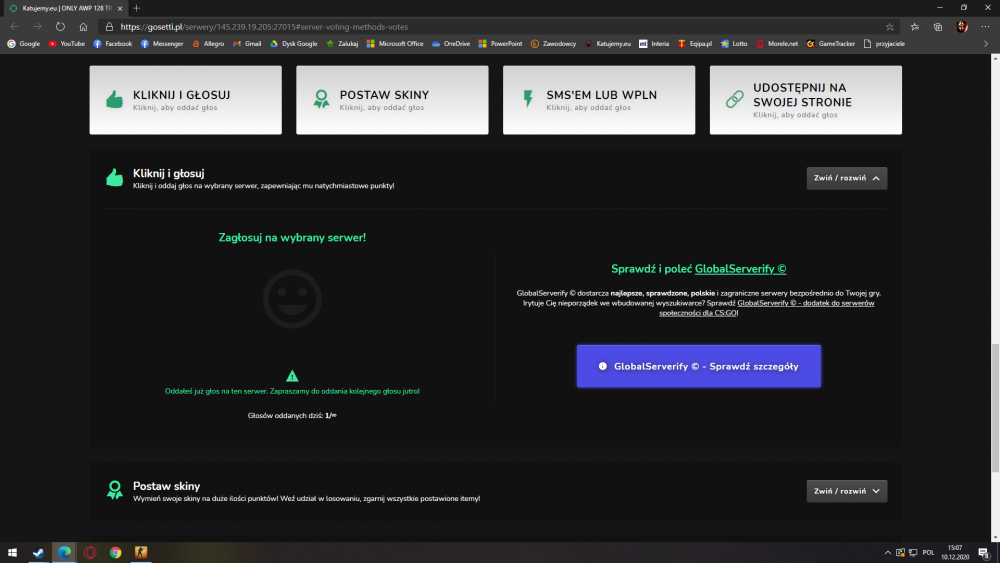Open the GameTracker bookmark

click(x=830, y=44)
